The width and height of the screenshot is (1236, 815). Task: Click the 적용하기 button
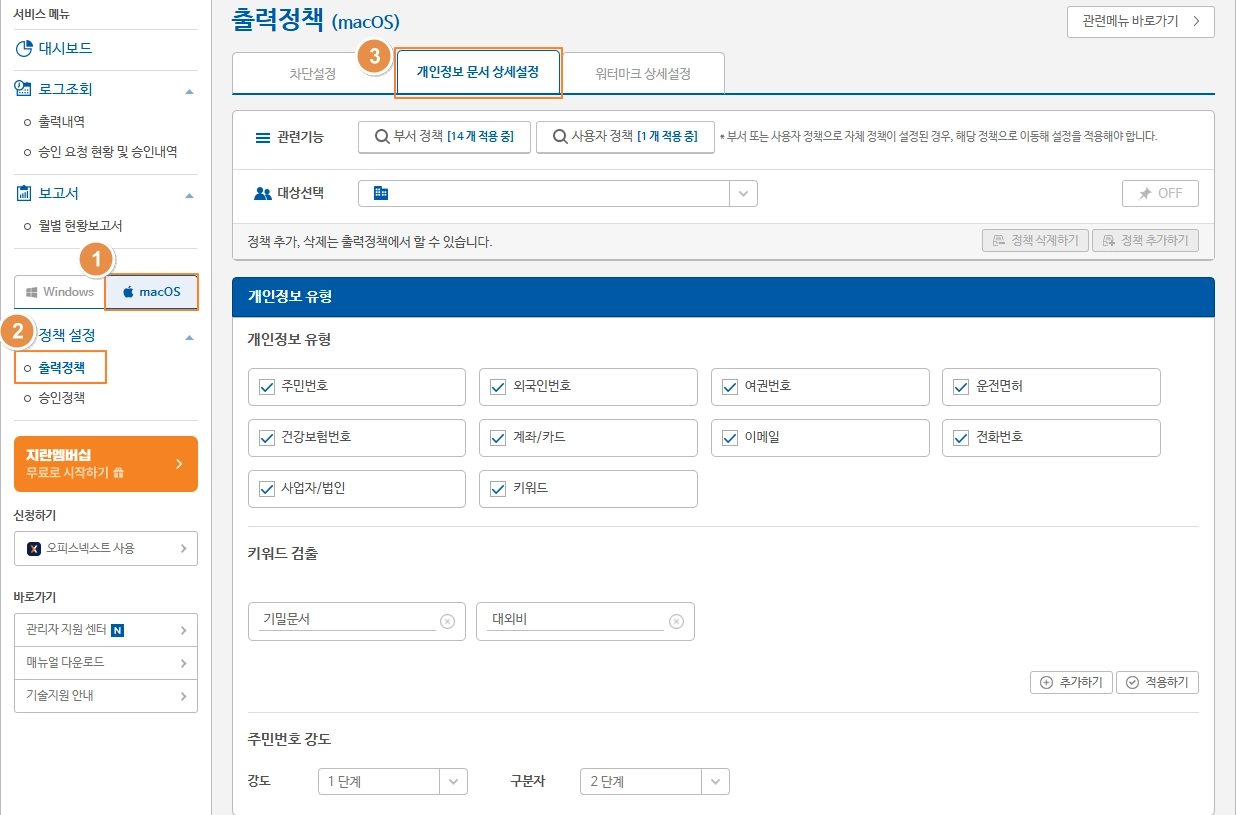tap(1157, 682)
